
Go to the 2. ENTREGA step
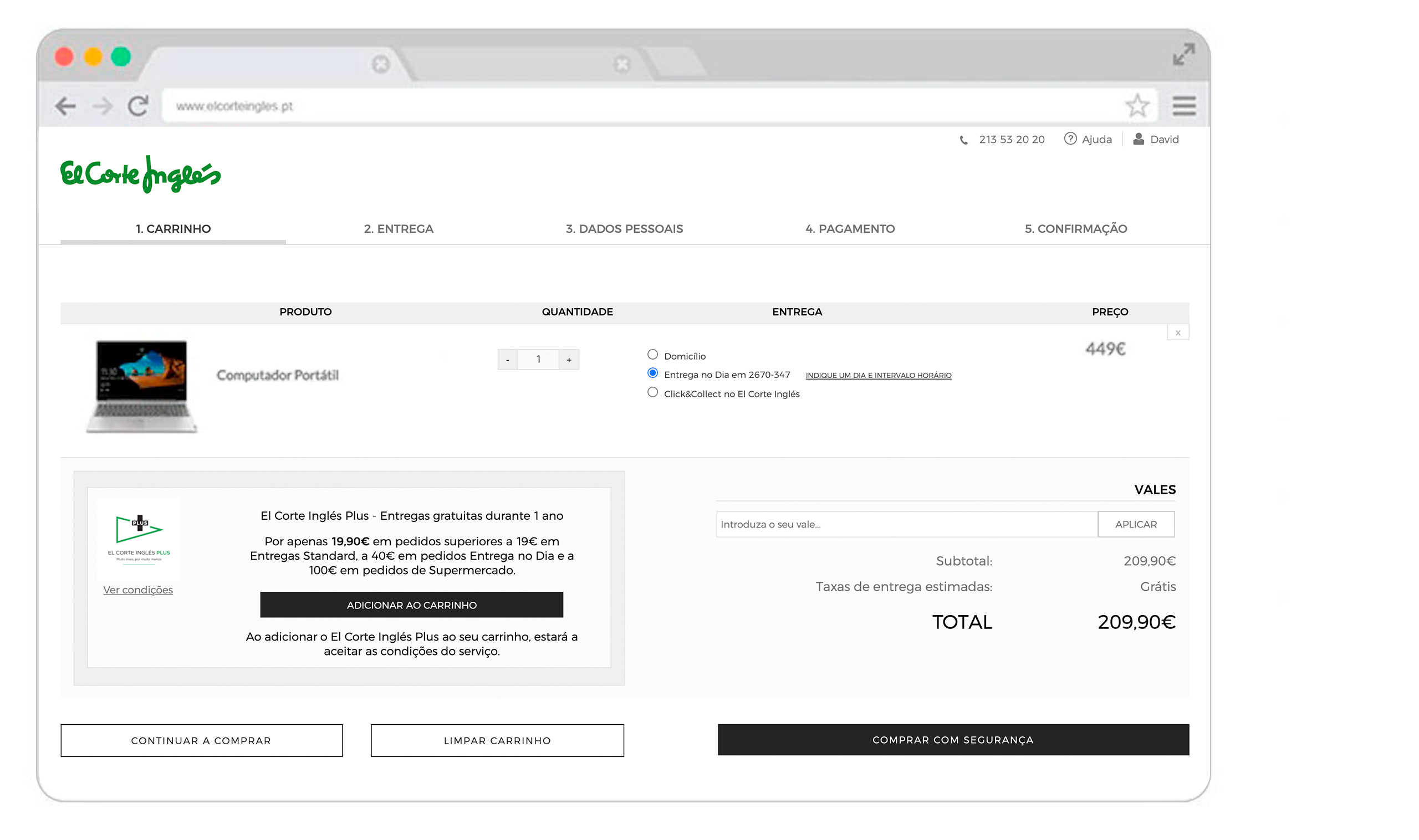click(x=399, y=229)
